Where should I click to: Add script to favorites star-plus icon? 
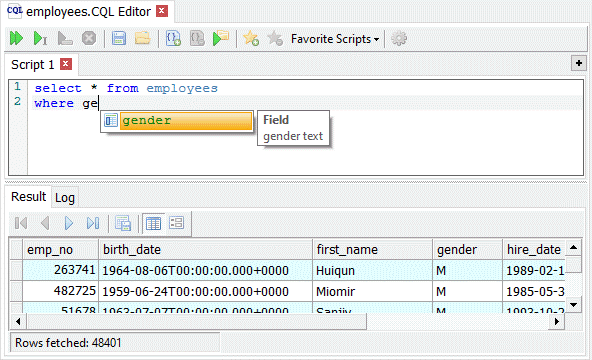coord(251,38)
